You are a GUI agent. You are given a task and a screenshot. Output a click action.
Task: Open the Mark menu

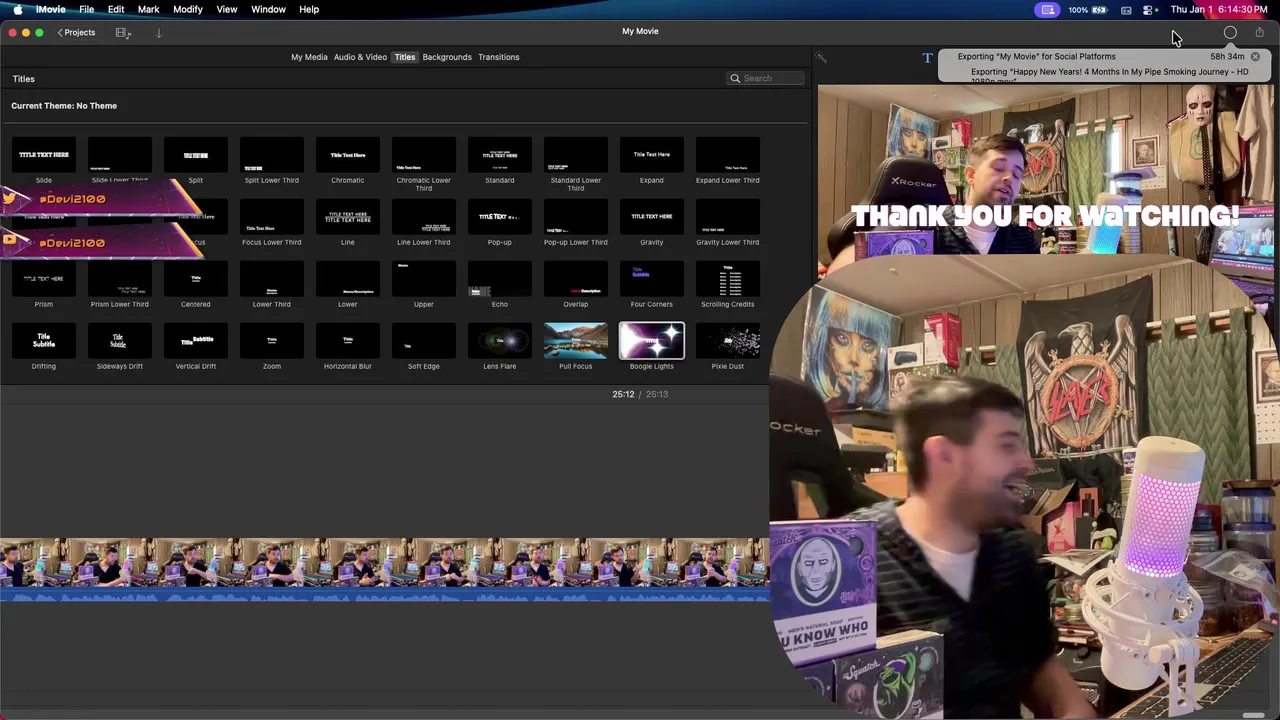(x=148, y=9)
